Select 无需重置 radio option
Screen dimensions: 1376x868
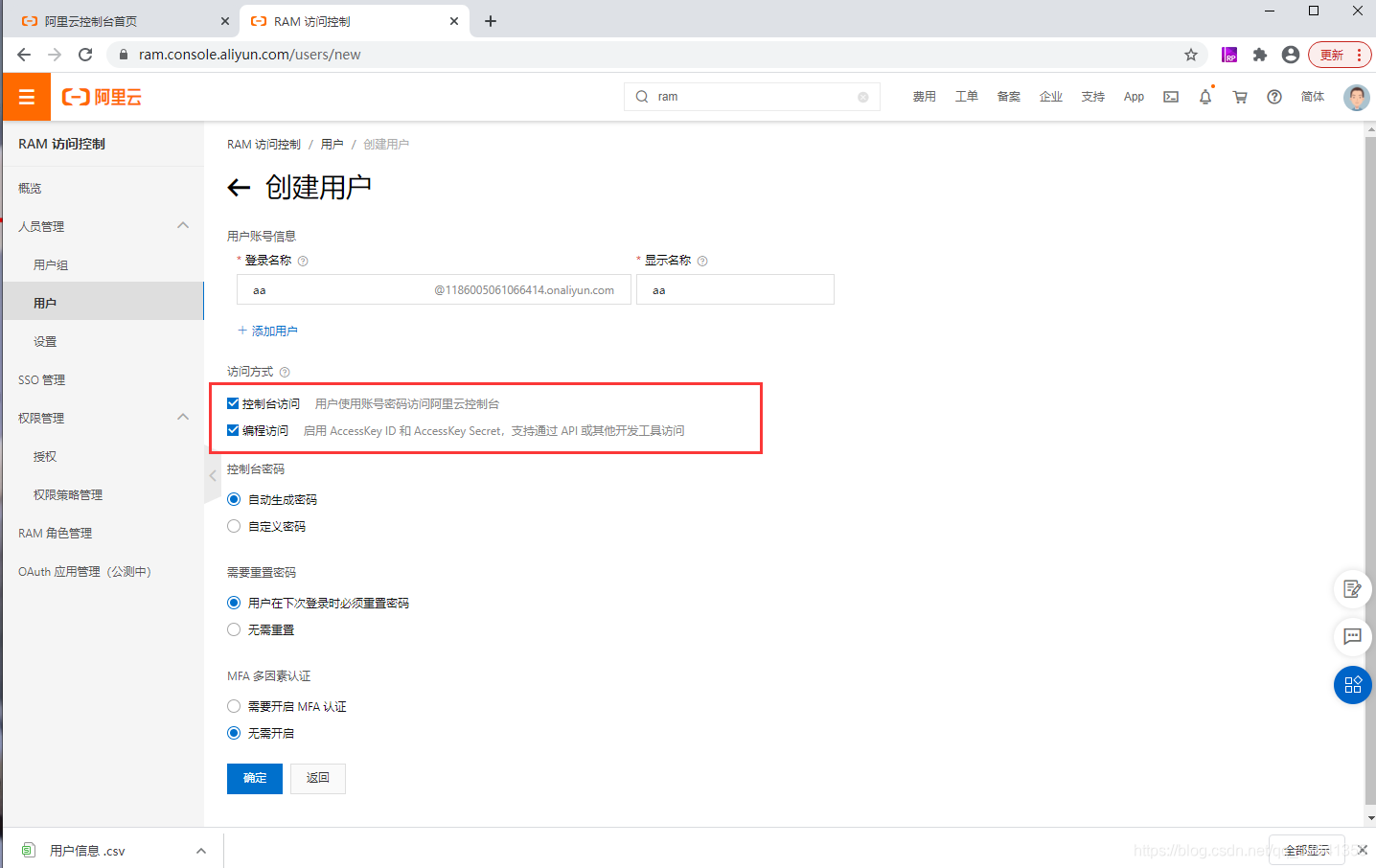[x=234, y=629]
